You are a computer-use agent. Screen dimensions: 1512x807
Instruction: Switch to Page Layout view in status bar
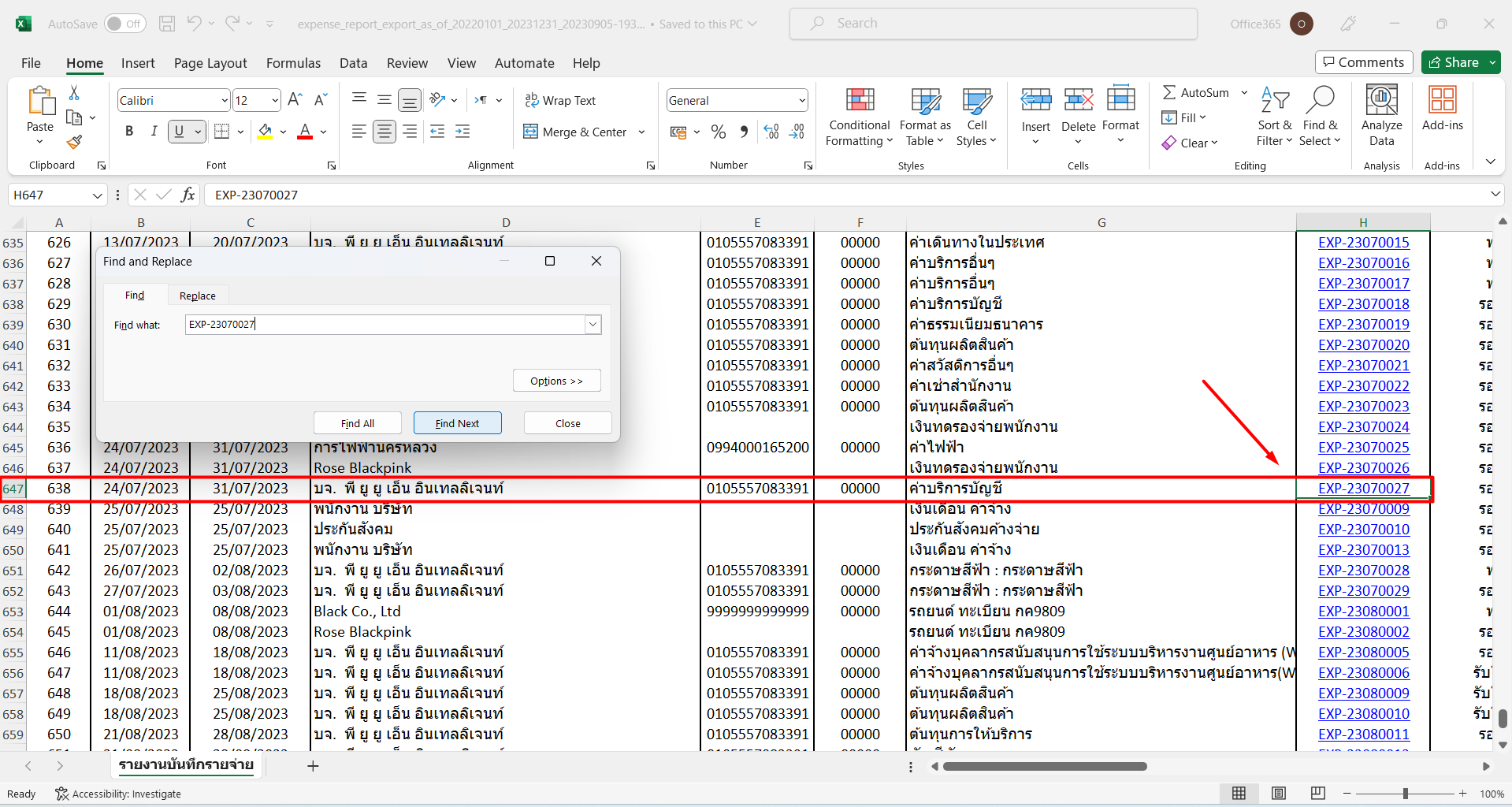click(x=1279, y=794)
